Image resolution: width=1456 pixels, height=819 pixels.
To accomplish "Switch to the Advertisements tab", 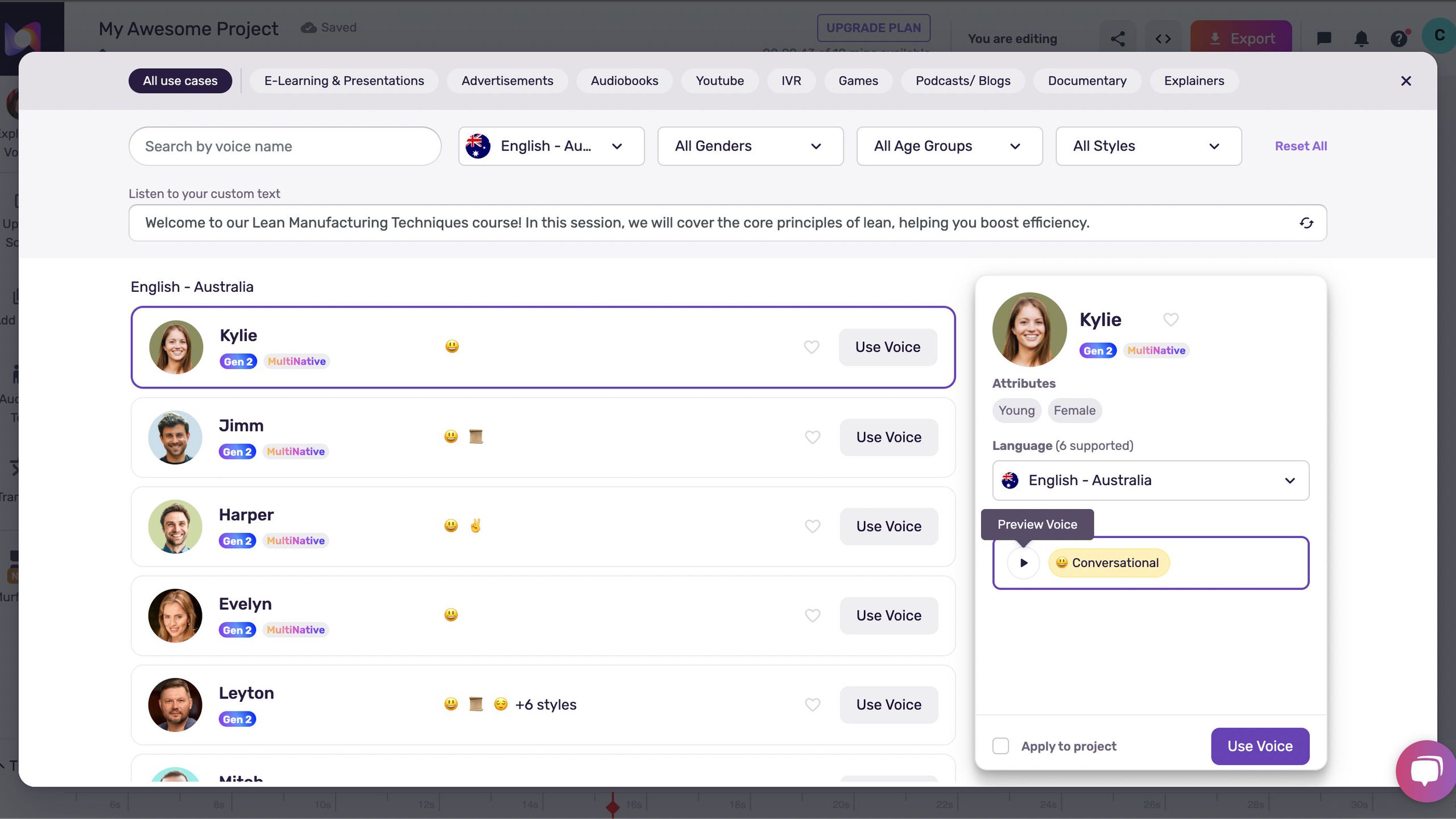I will (507, 81).
